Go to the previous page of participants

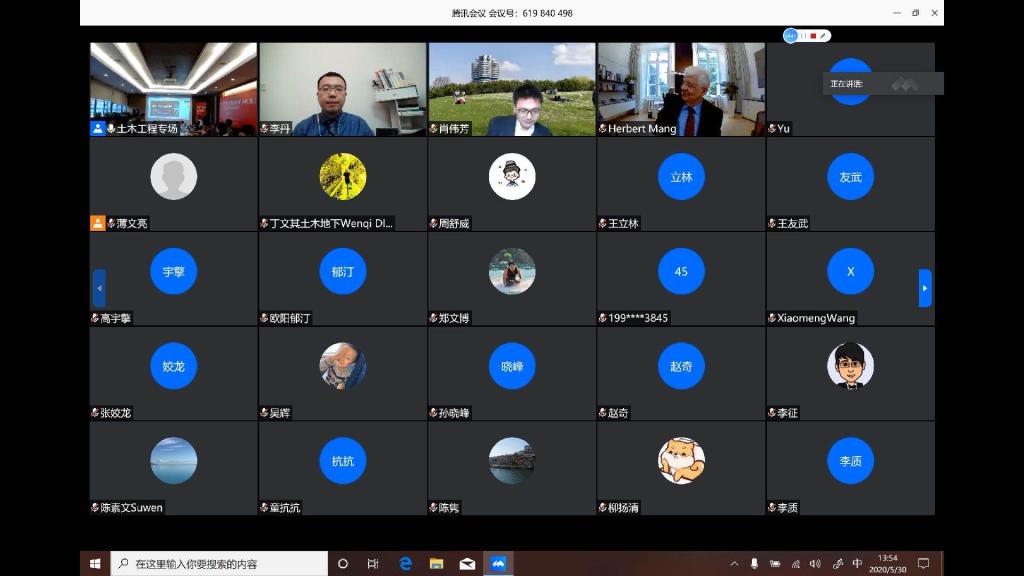[x=99, y=288]
